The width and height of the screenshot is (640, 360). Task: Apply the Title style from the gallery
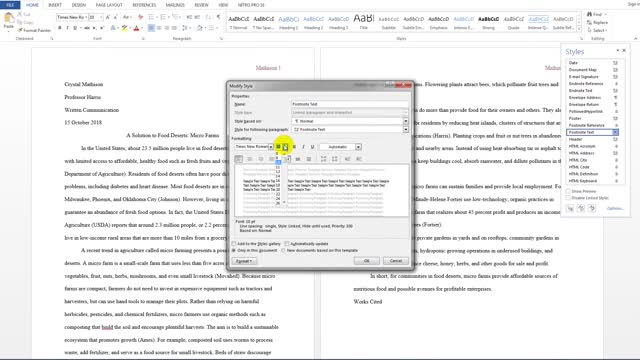tap(363, 22)
